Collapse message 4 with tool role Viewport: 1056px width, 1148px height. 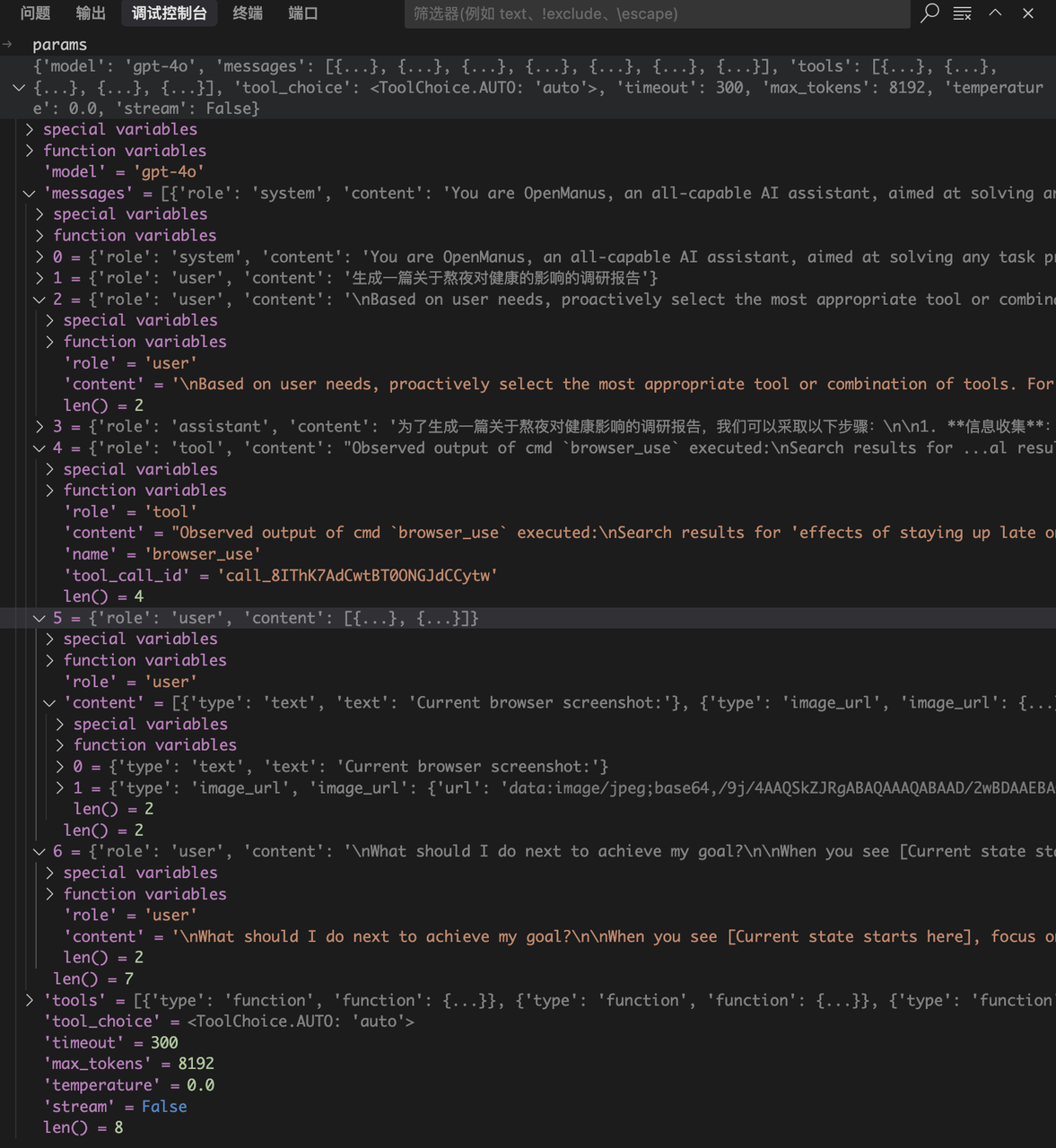point(39,448)
